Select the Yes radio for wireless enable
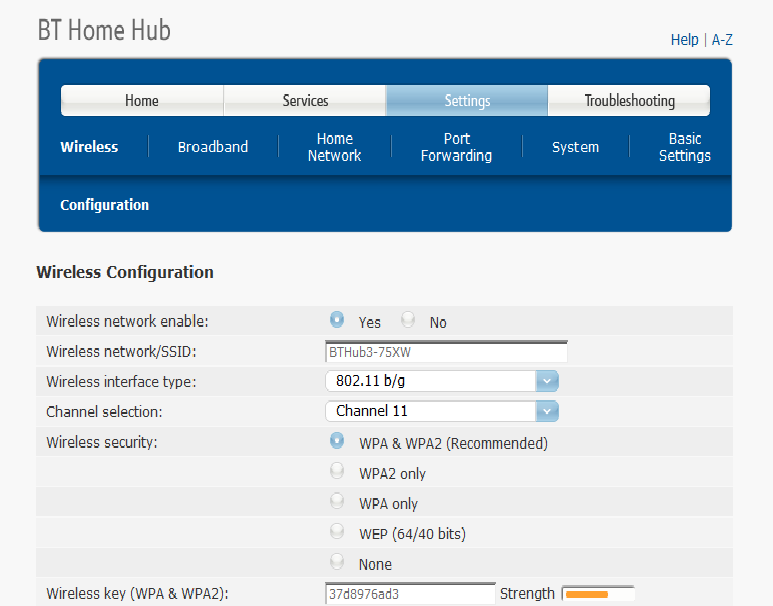Viewport: 773px width, 606px height. point(337,320)
